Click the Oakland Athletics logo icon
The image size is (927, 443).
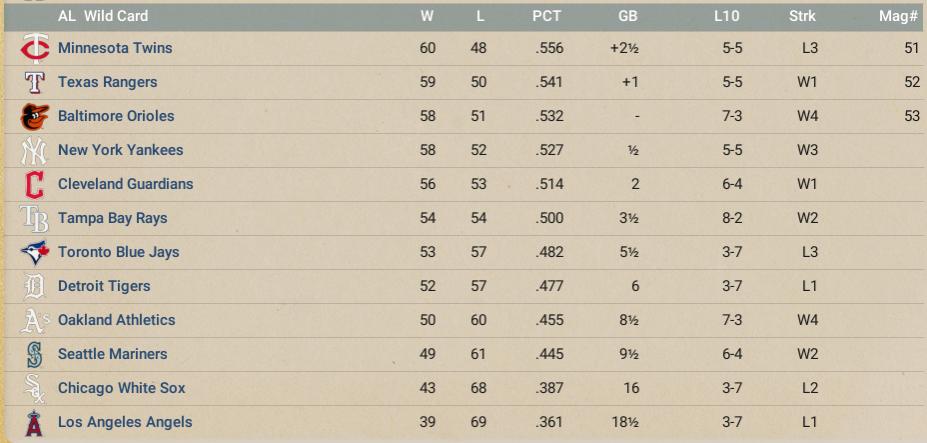34,320
